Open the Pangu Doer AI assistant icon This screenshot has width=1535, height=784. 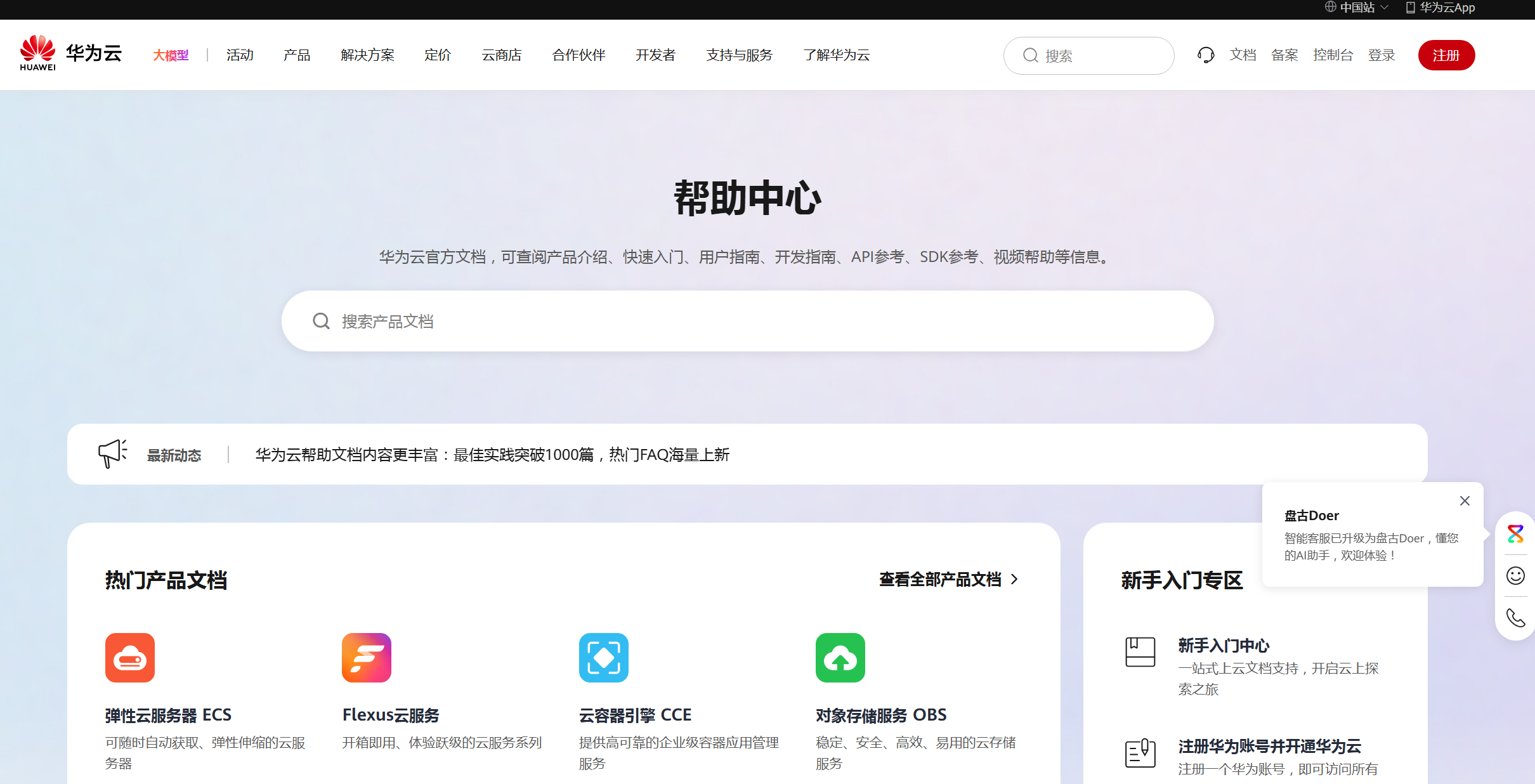coord(1516,533)
